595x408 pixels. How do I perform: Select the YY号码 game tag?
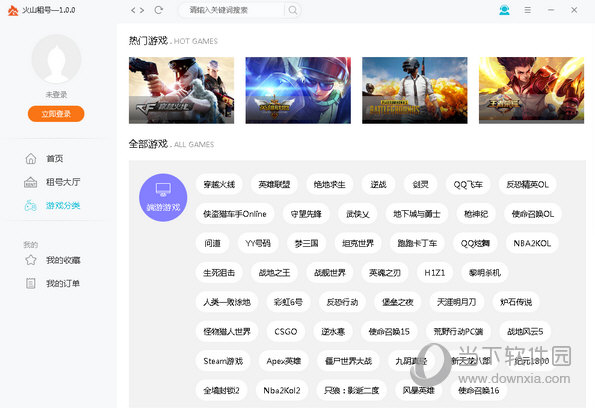[x=258, y=243]
